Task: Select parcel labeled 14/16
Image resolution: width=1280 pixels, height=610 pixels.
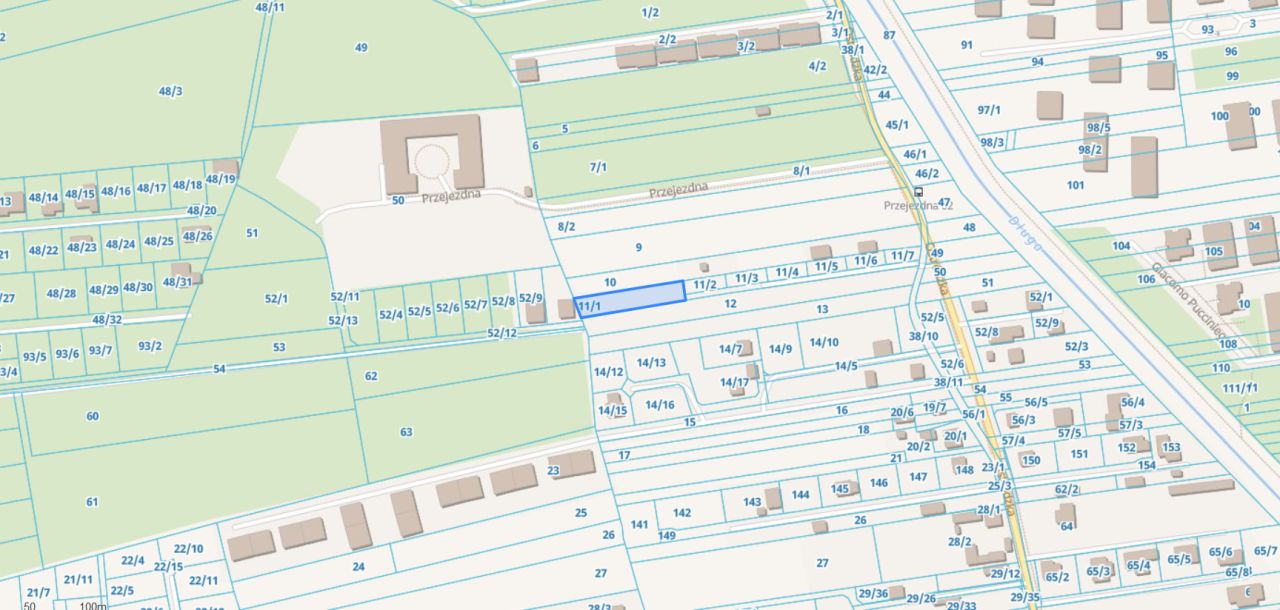Action: point(660,405)
